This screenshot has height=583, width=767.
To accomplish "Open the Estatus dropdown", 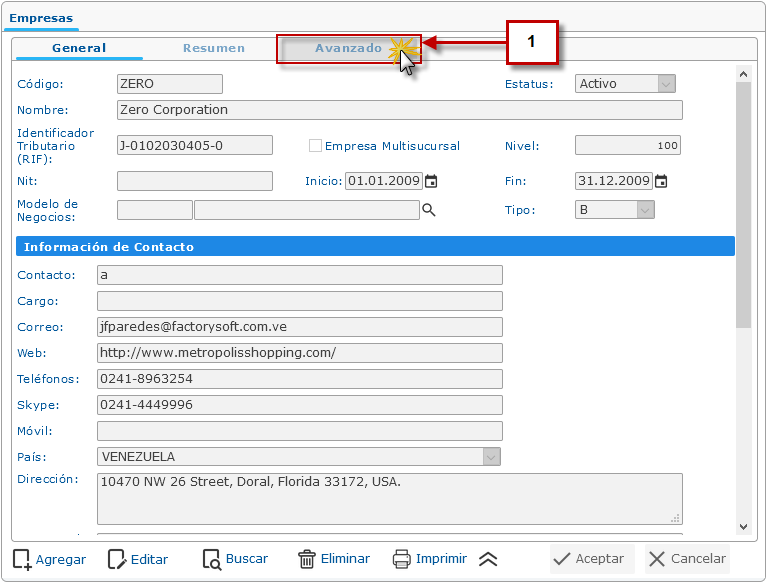I will point(666,84).
